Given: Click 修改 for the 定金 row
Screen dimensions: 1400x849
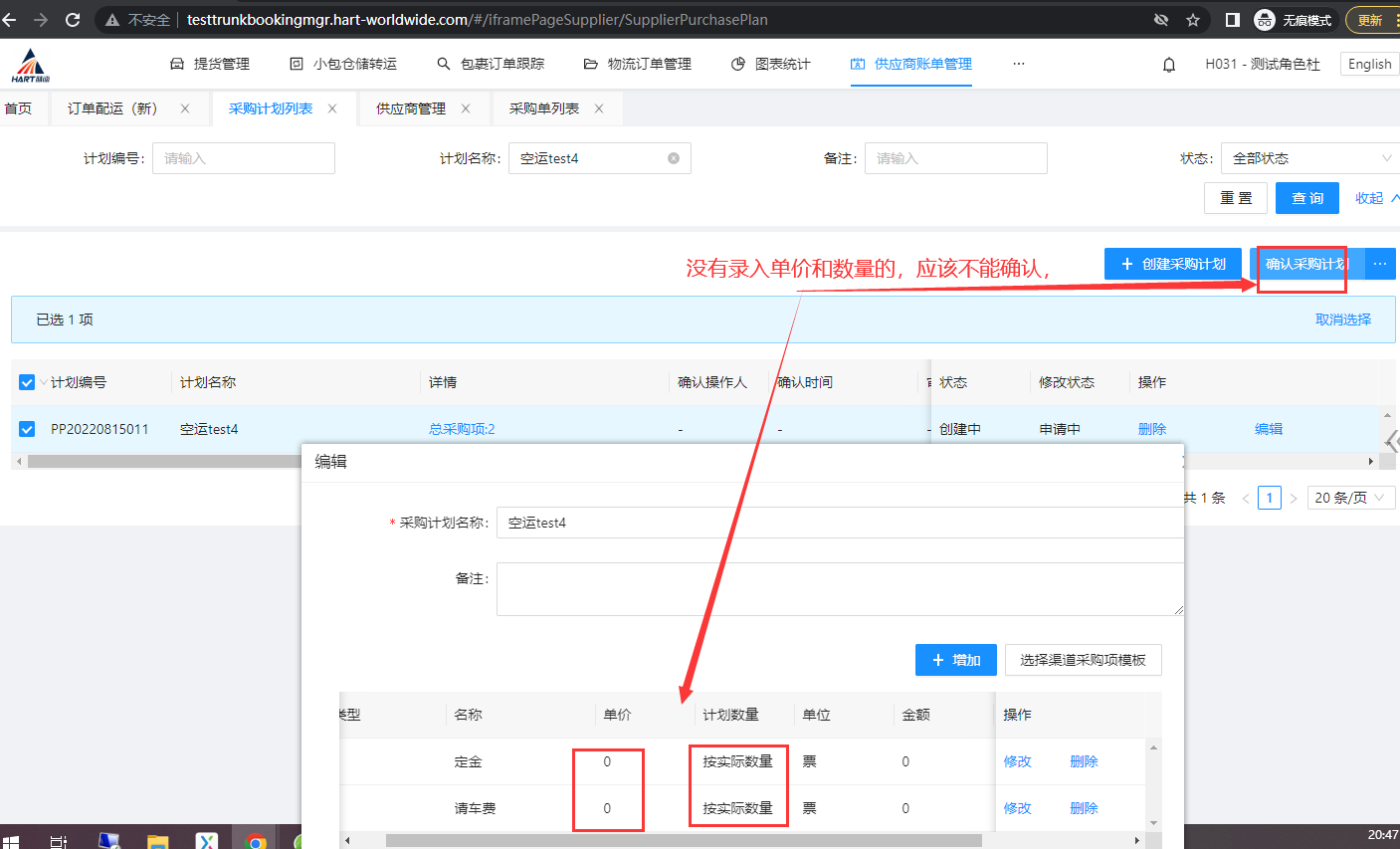Looking at the screenshot, I should [1017, 761].
